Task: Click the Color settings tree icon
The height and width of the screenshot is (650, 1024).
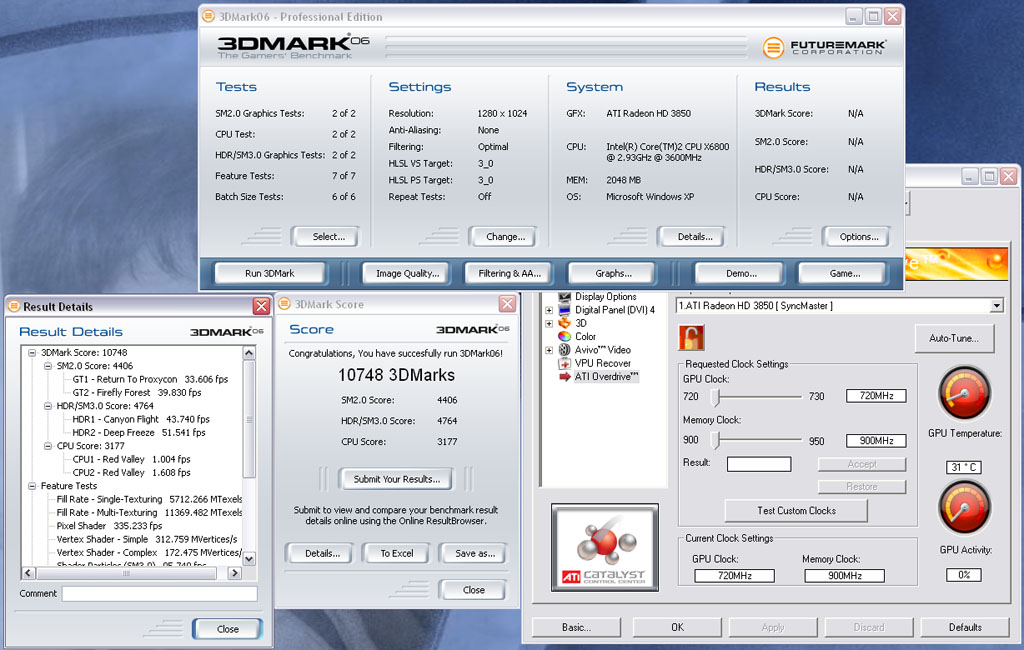Action: (564, 336)
